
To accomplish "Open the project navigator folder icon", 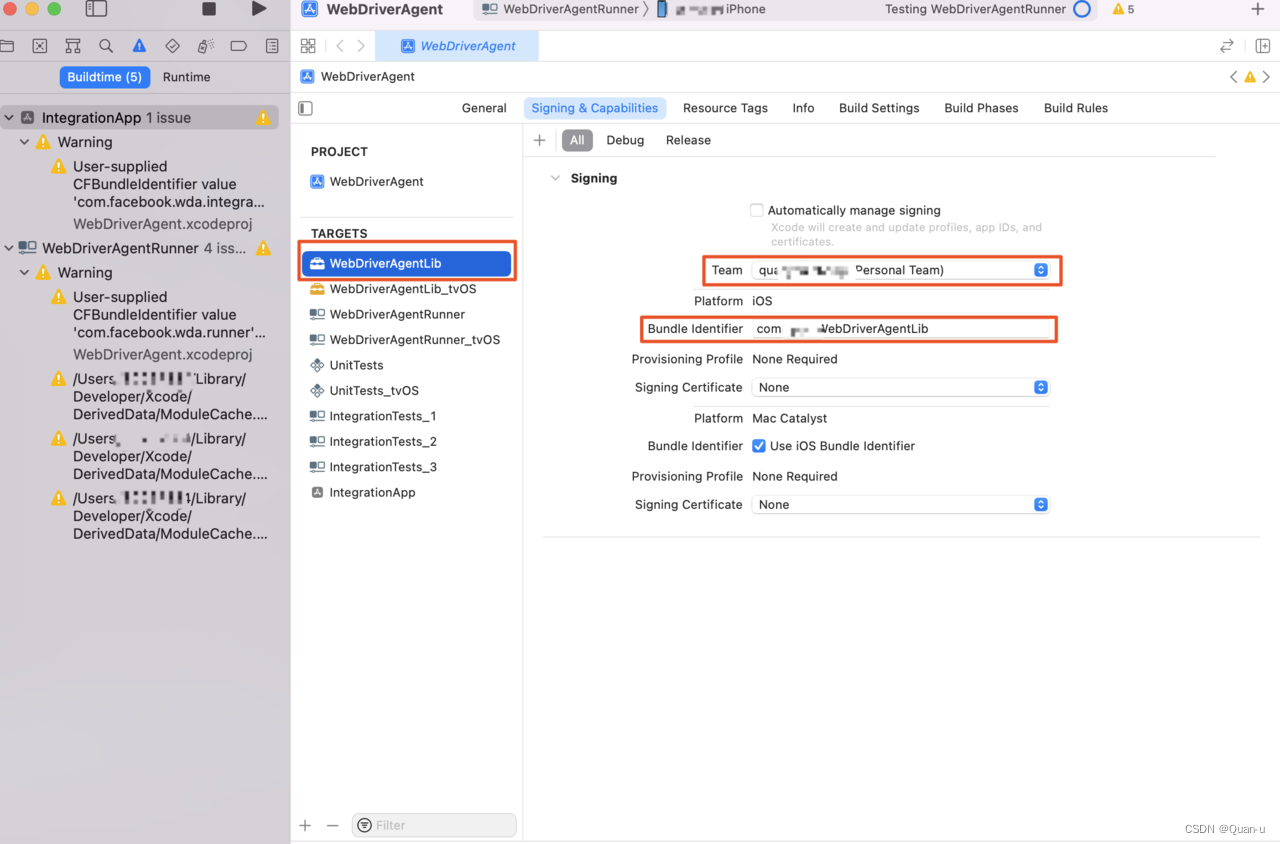I will 7,46.
